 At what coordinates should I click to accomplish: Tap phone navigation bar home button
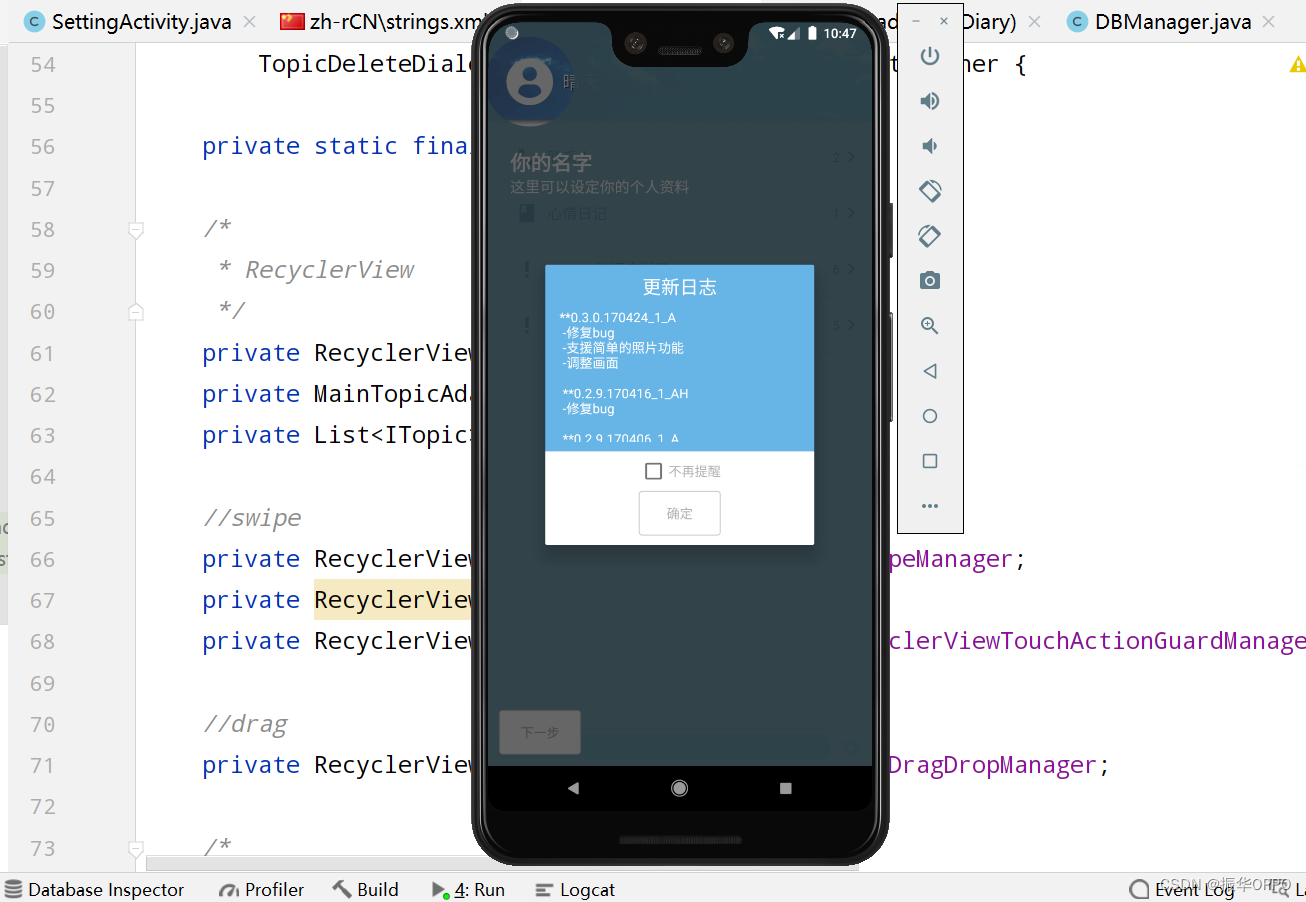pyautogui.click(x=680, y=788)
